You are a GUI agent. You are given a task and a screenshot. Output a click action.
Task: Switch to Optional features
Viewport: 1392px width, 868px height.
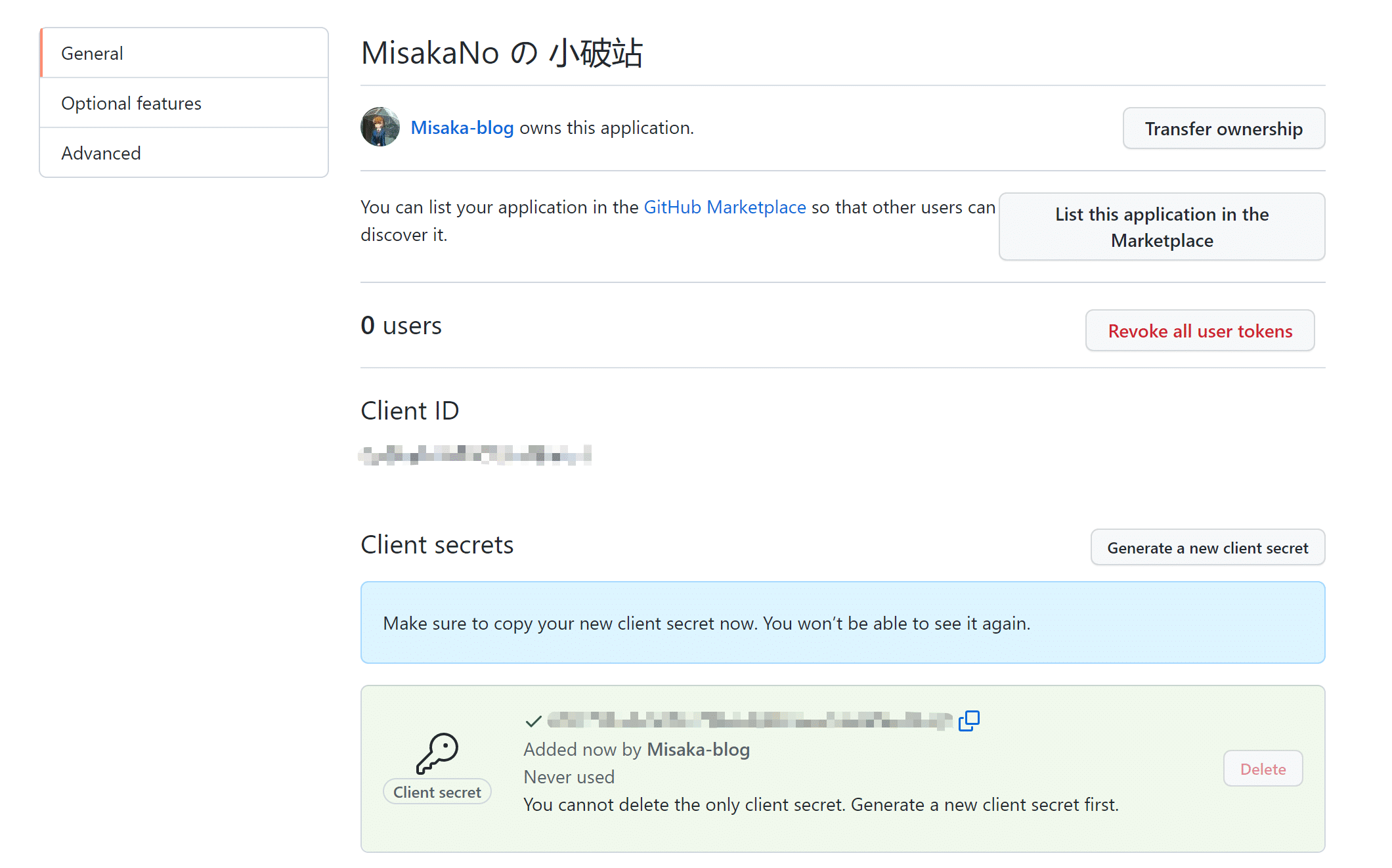point(184,103)
